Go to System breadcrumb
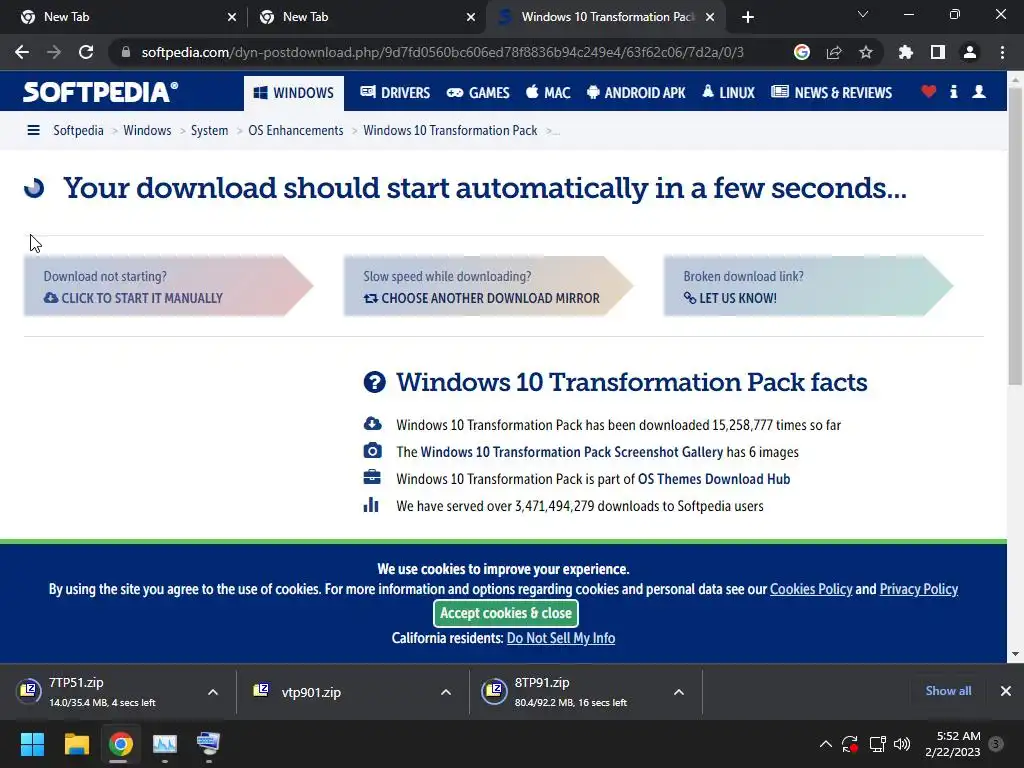This screenshot has height=768, width=1024. point(209,130)
